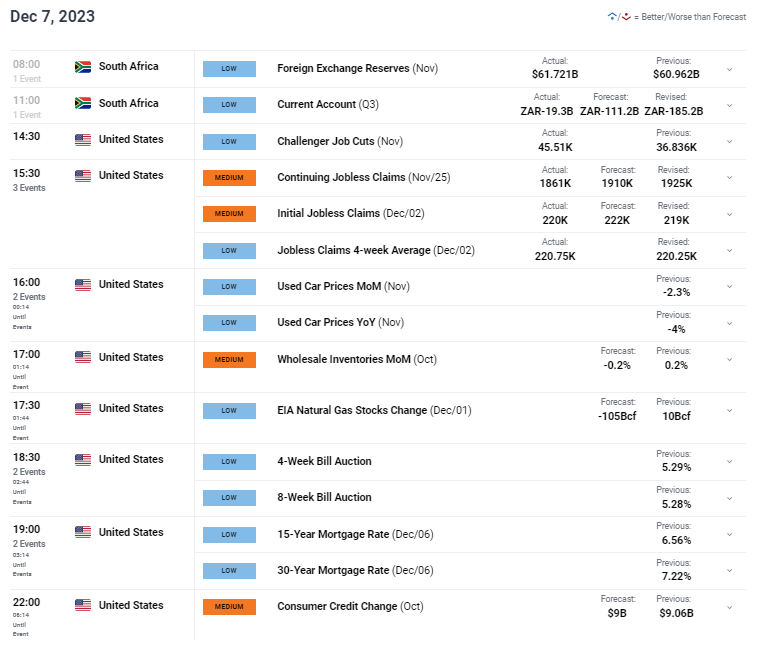Expand the 15-Year Mortgage Rate chevron
The width and height of the screenshot is (762, 652).
point(729,534)
